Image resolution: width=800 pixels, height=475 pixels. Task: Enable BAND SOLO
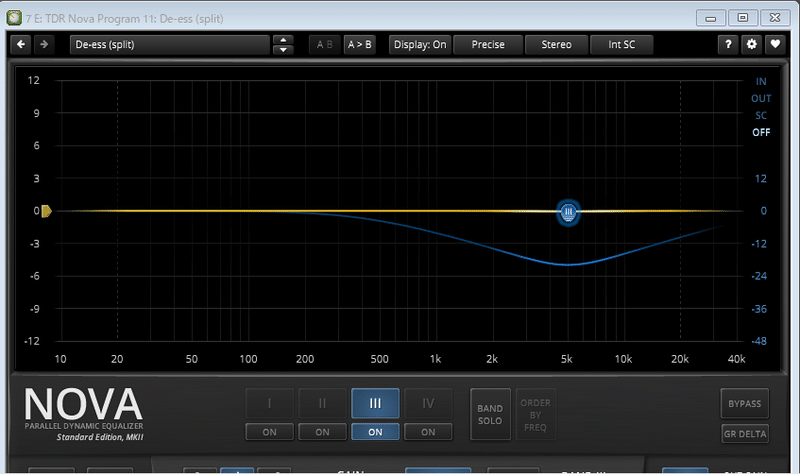tap(490, 414)
